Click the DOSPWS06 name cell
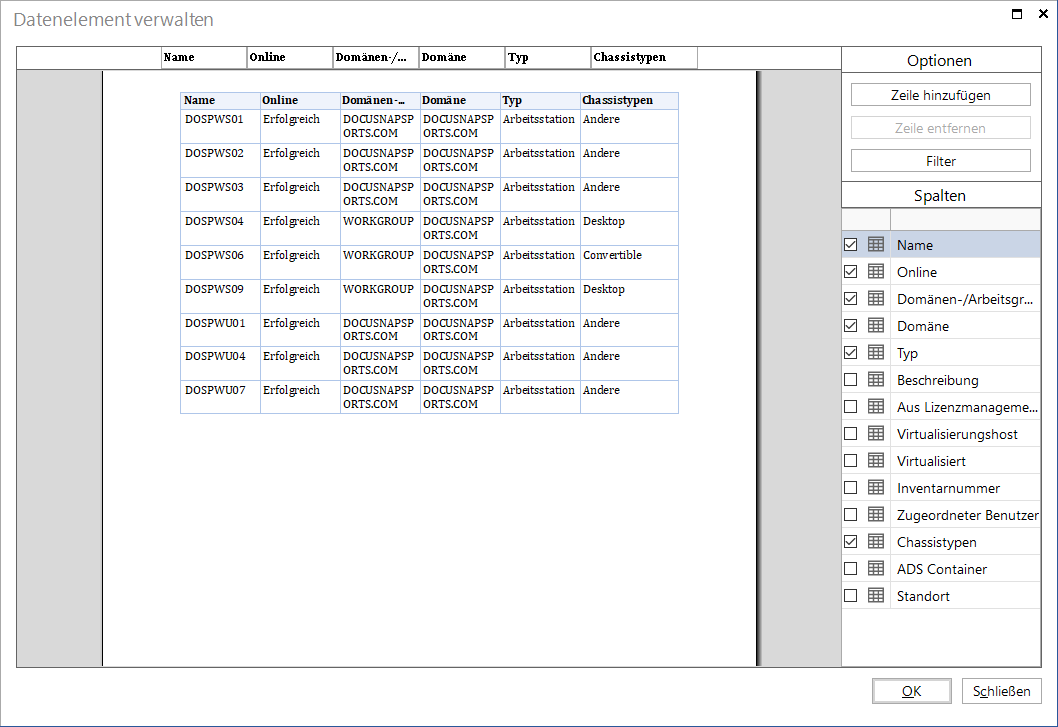 pos(220,262)
